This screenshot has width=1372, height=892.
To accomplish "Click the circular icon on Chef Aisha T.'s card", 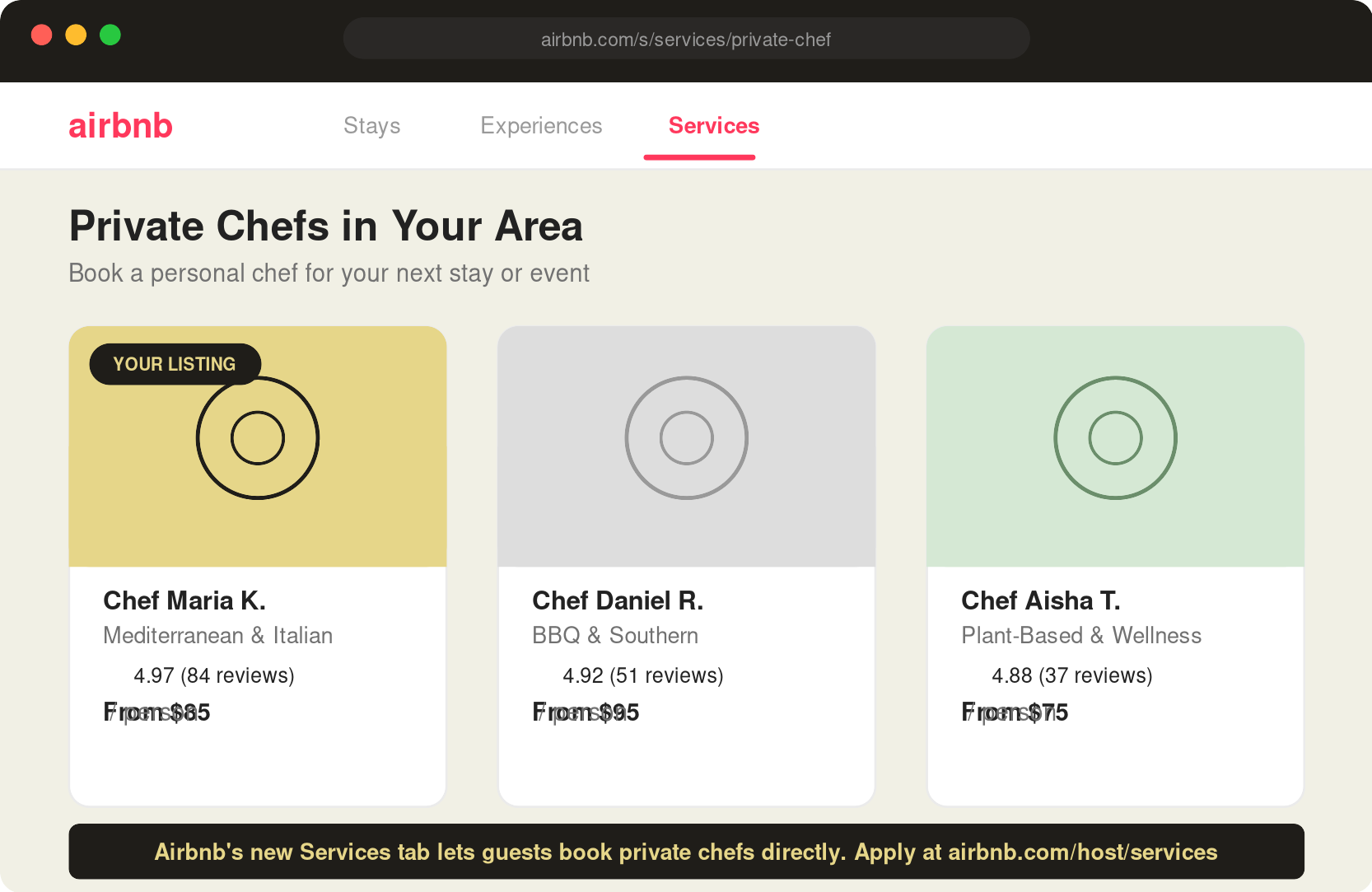I will [1116, 437].
